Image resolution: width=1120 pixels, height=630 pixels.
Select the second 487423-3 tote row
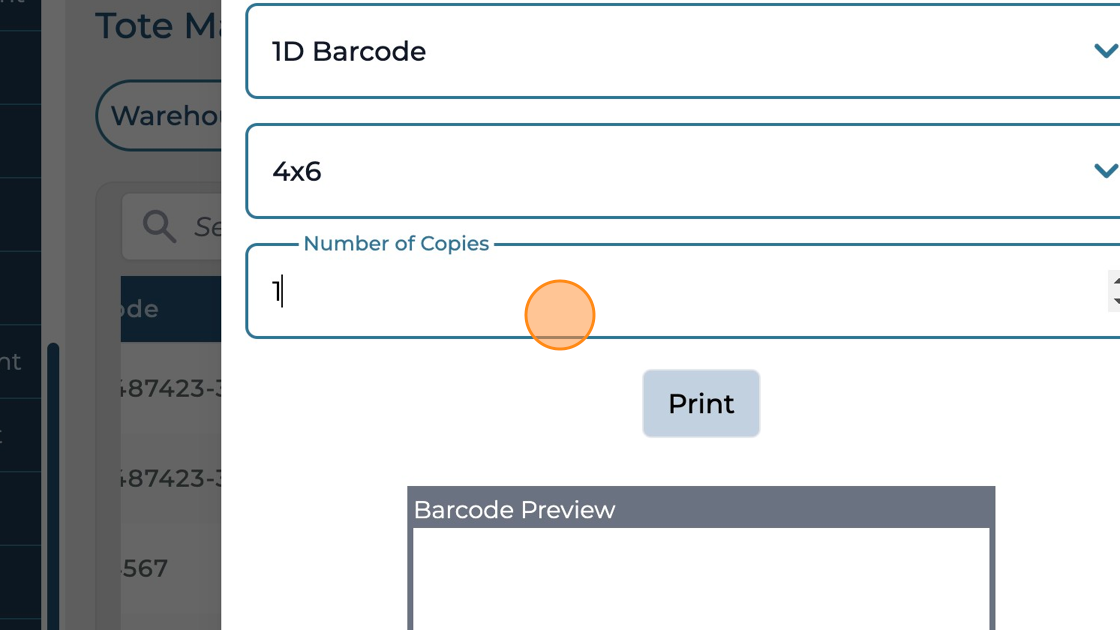(x=170, y=478)
